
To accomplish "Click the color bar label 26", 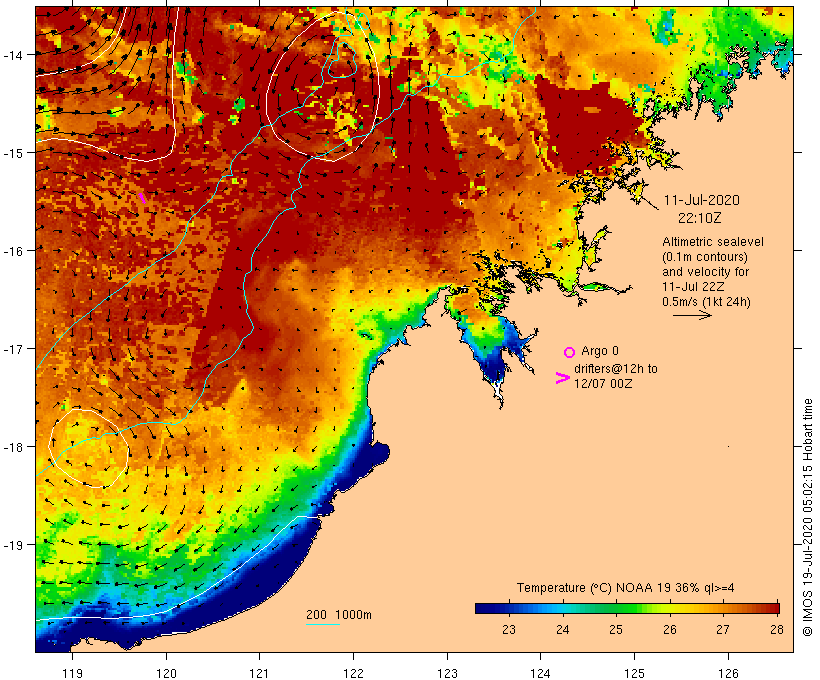I will coord(669,629).
